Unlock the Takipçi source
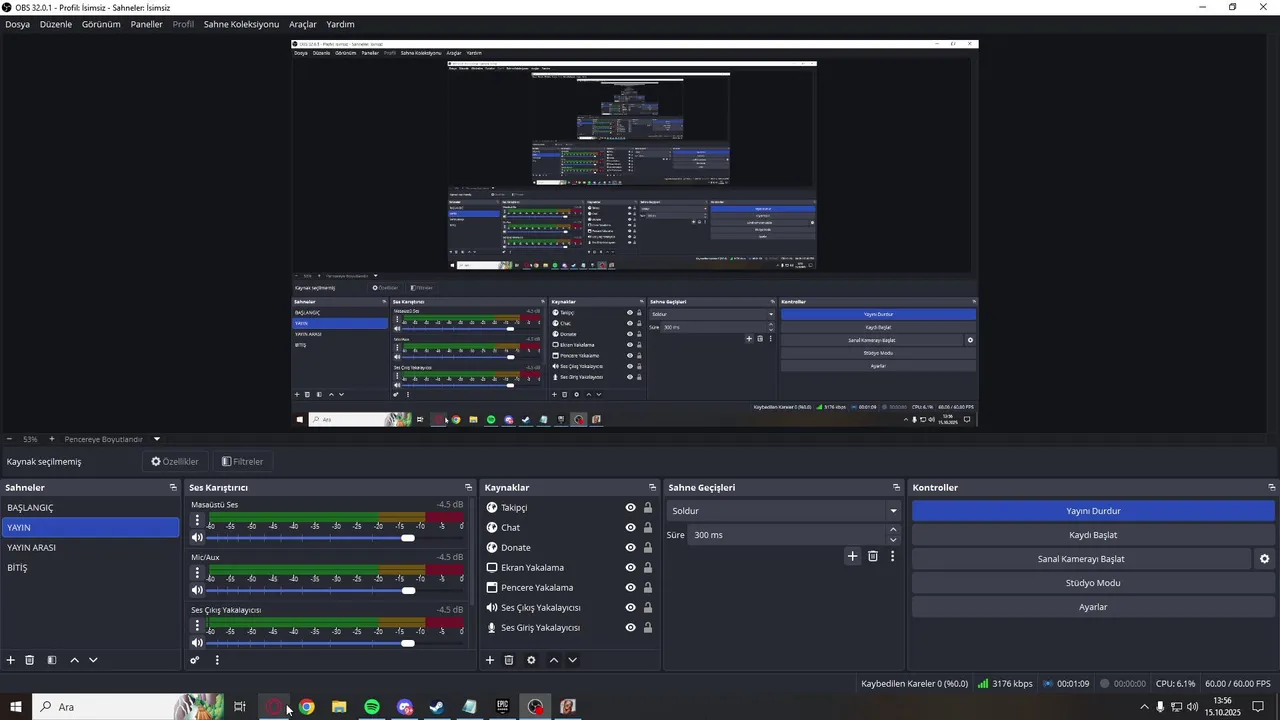The height and width of the screenshot is (720, 1280). coord(648,508)
